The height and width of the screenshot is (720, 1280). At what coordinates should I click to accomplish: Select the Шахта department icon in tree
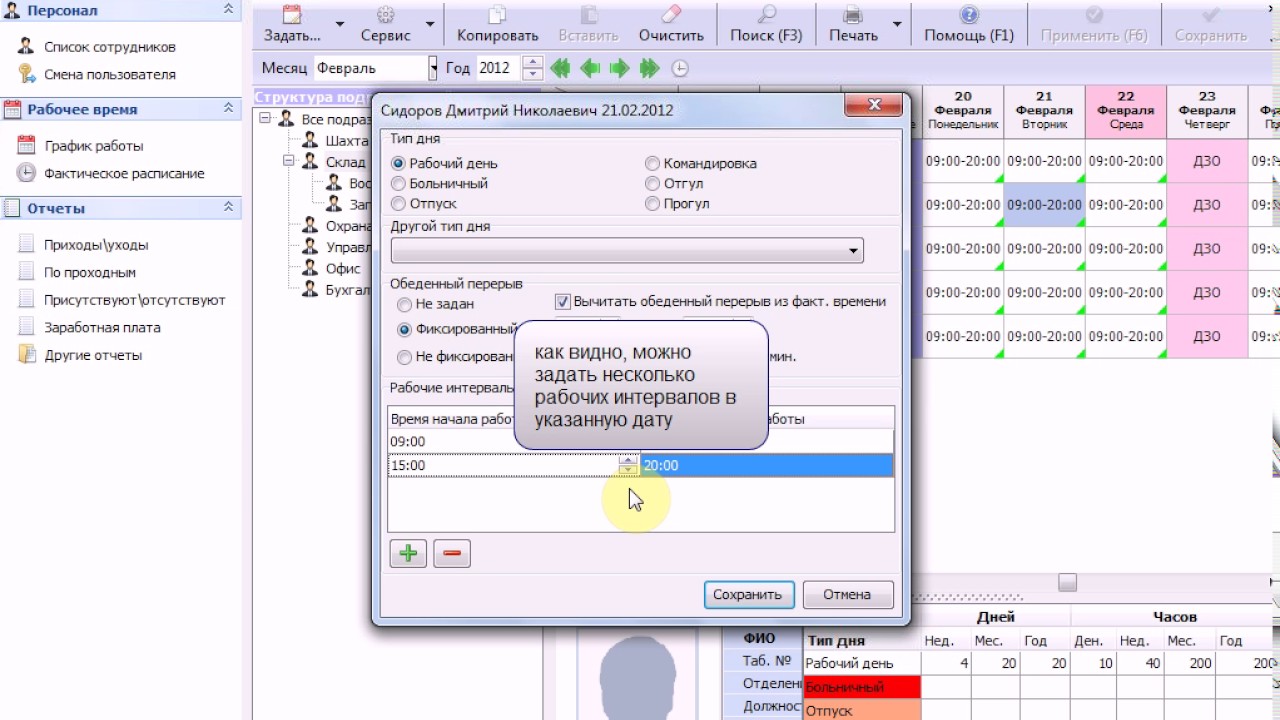tap(310, 140)
